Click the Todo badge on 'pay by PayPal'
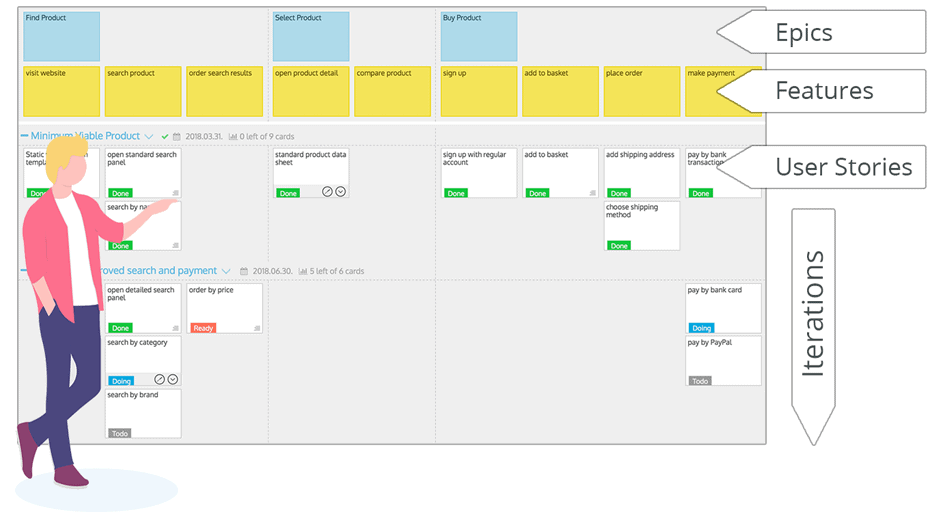Screen dimensions: 934x525 point(700,381)
